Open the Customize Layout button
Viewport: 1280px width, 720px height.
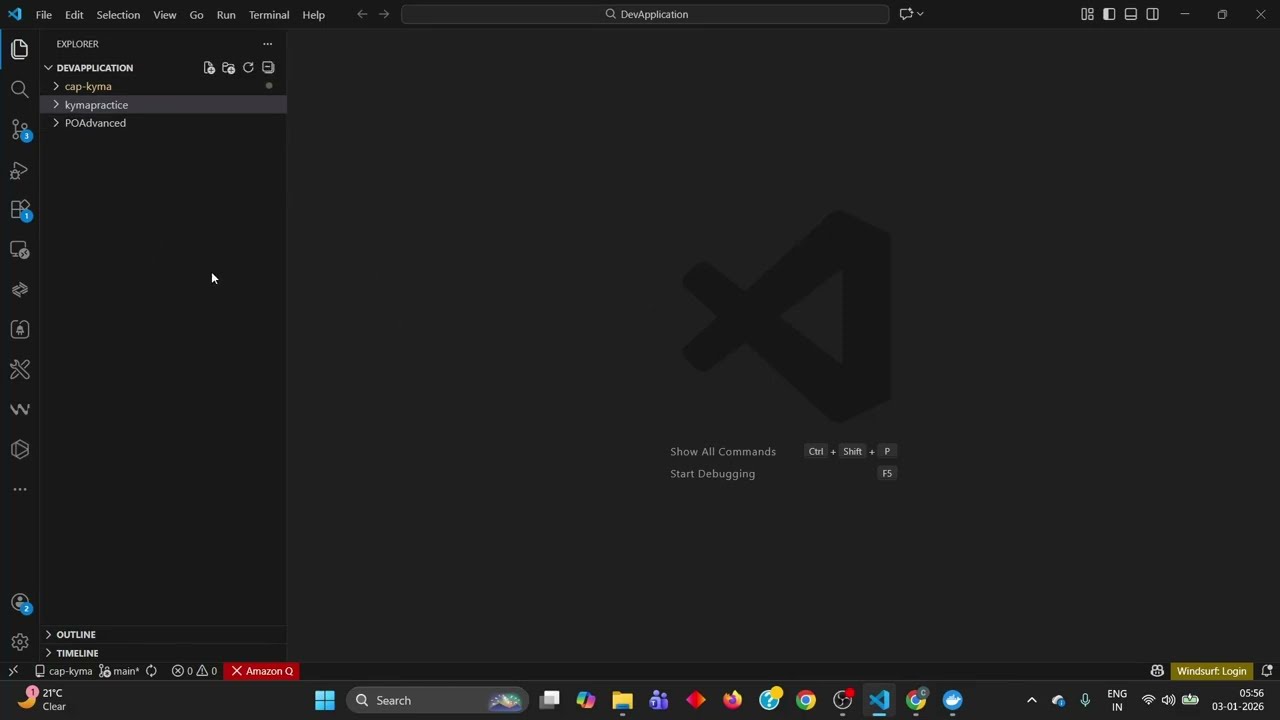pos(1087,14)
